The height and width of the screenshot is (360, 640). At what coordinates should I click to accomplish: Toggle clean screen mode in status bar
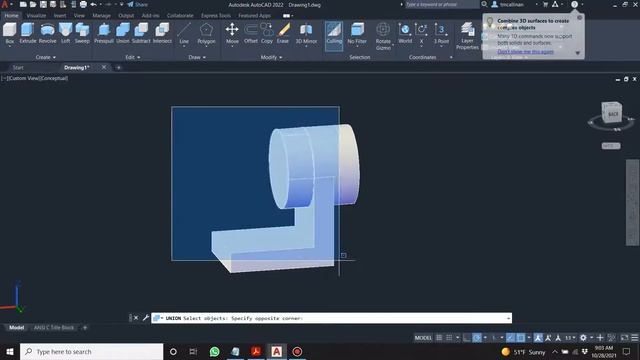pyautogui.click(x=624, y=338)
